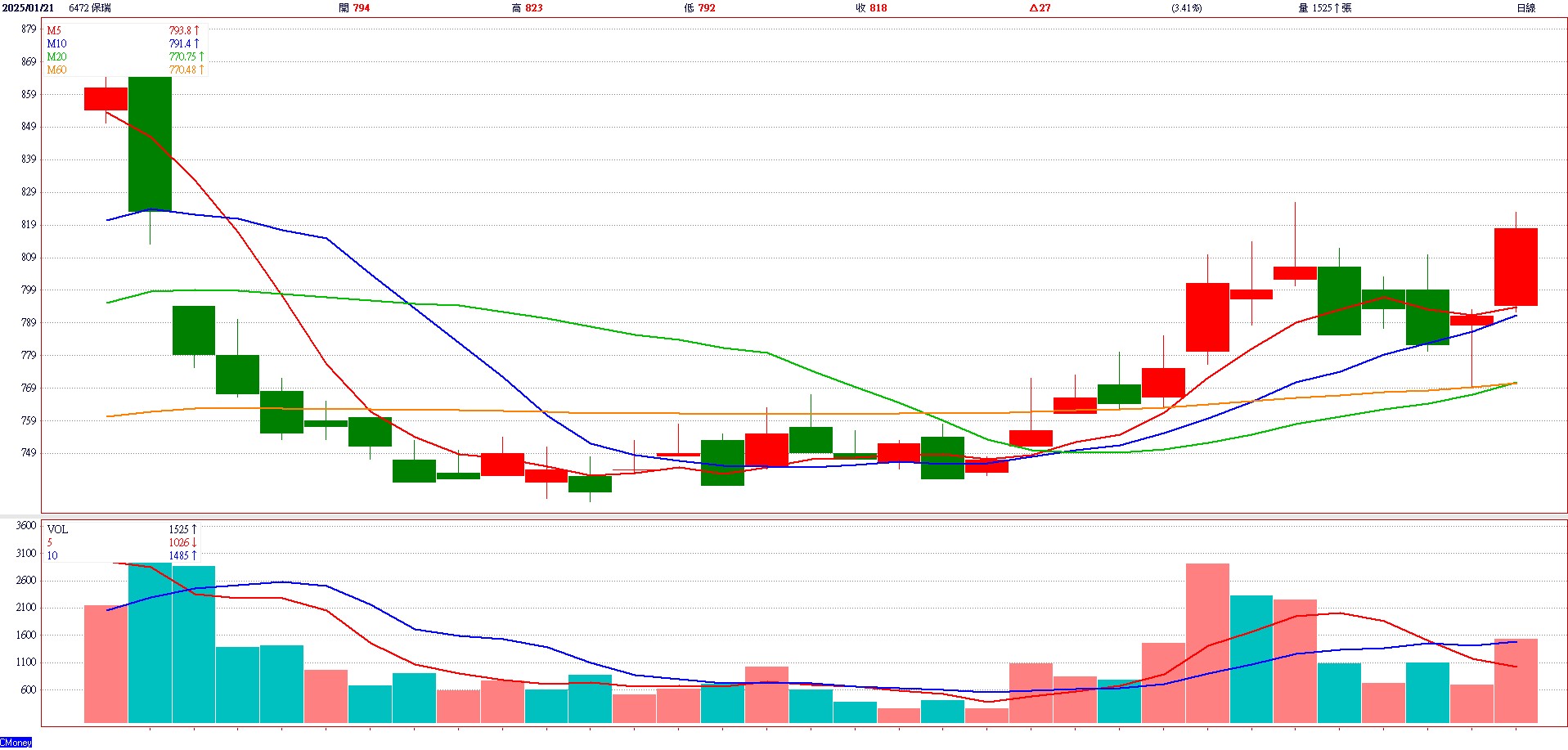Click the 3100 volume axis label
Screen dimensions: 1568x750
point(26,554)
